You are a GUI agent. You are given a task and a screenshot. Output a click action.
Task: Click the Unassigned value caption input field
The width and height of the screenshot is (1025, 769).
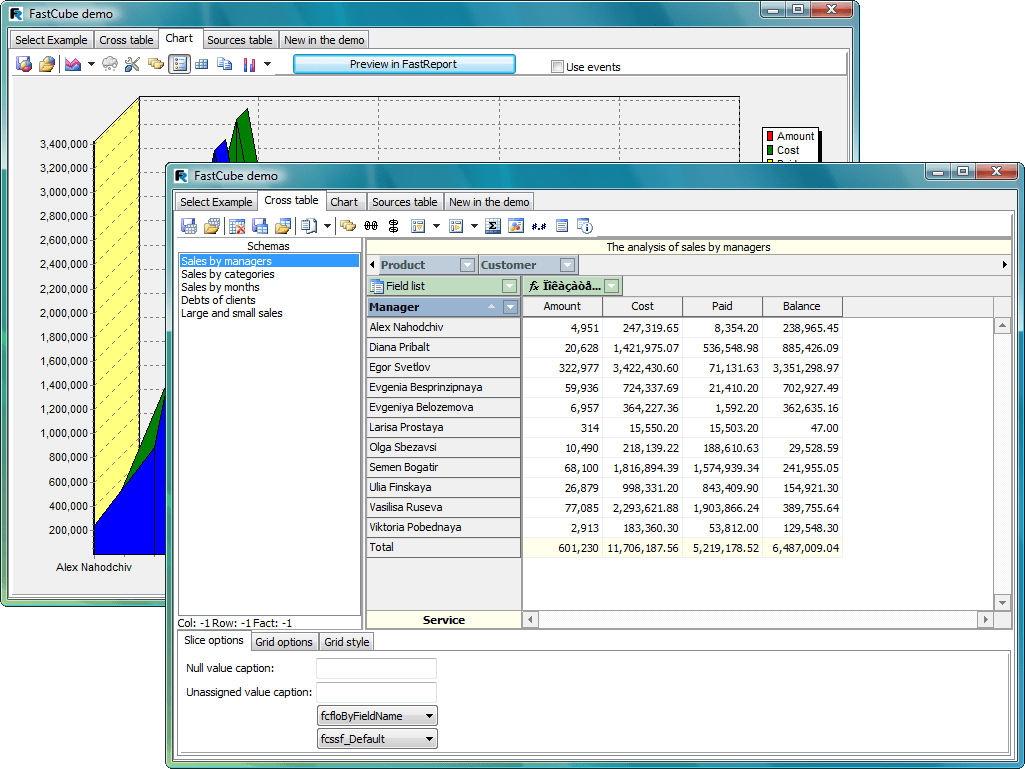tap(377, 692)
